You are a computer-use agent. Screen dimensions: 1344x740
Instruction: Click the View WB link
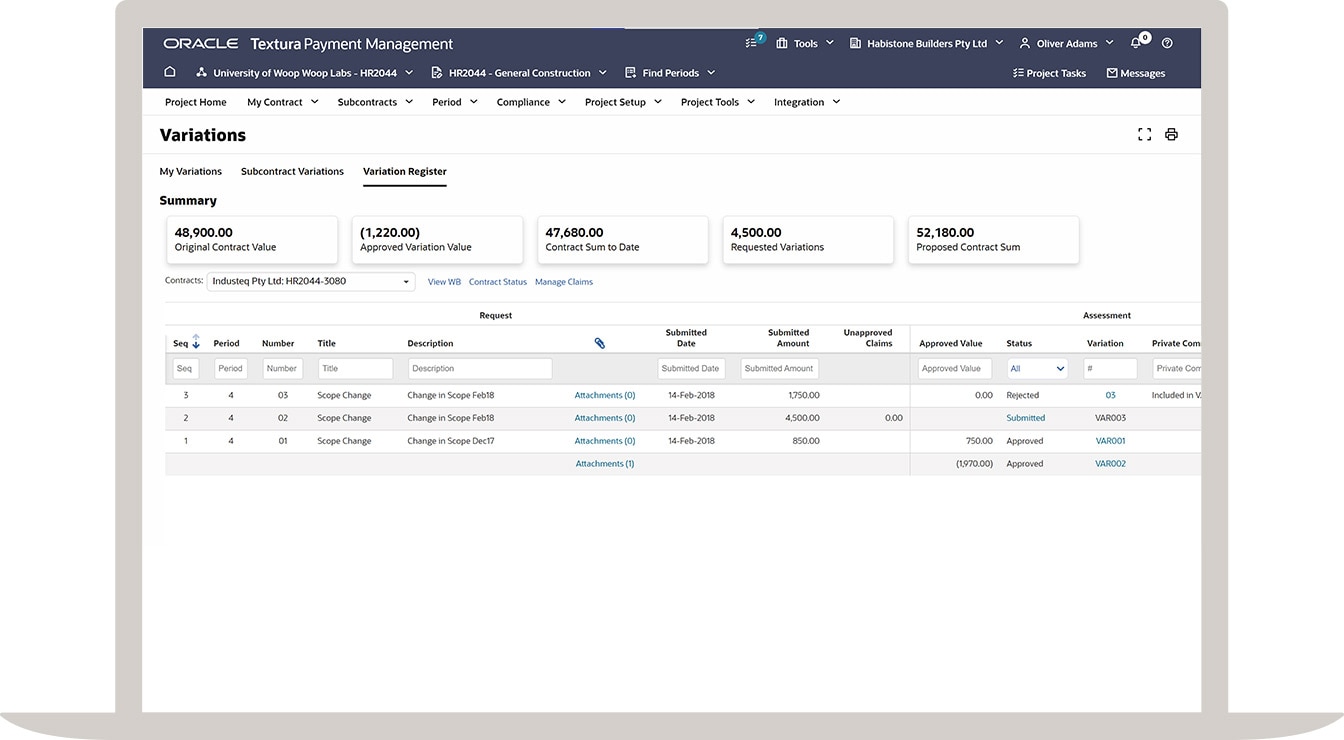tap(443, 281)
